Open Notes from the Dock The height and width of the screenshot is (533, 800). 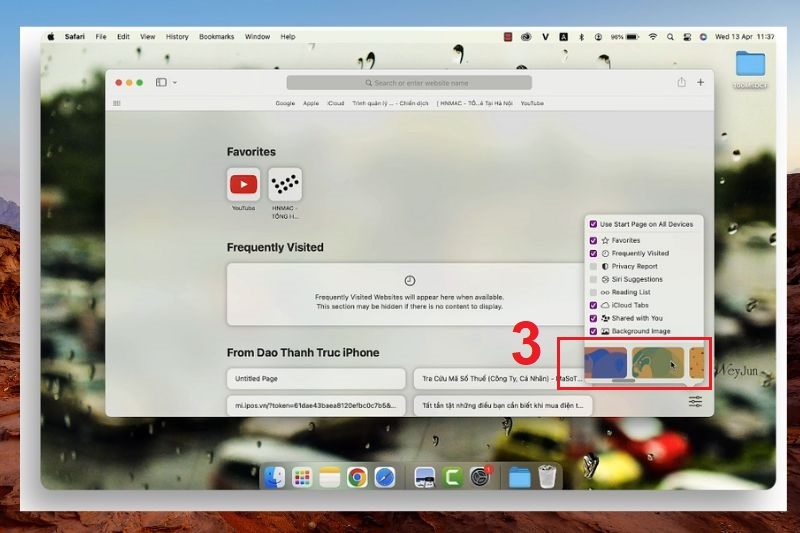coord(330,478)
